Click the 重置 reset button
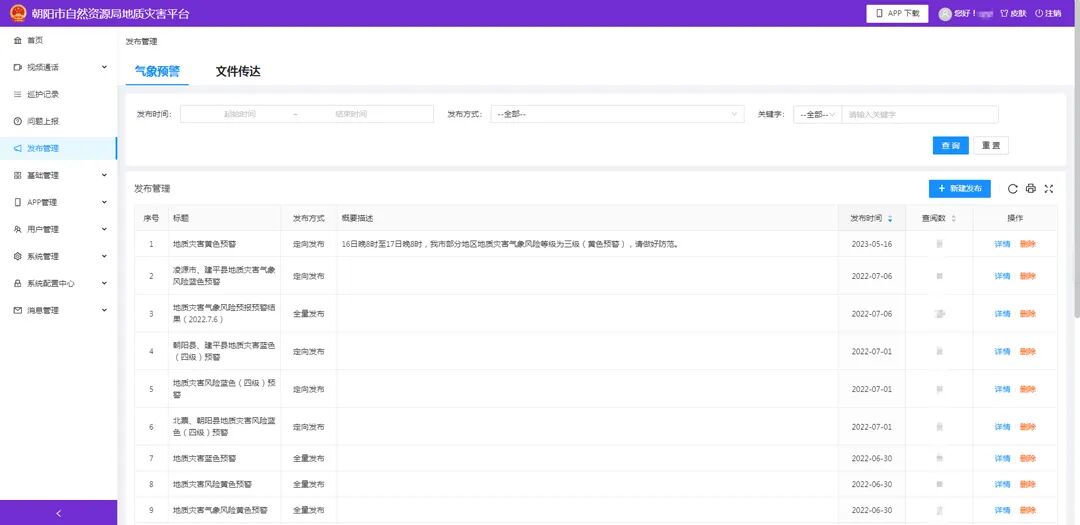The width and height of the screenshot is (1080, 525). pyautogui.click(x=991, y=145)
